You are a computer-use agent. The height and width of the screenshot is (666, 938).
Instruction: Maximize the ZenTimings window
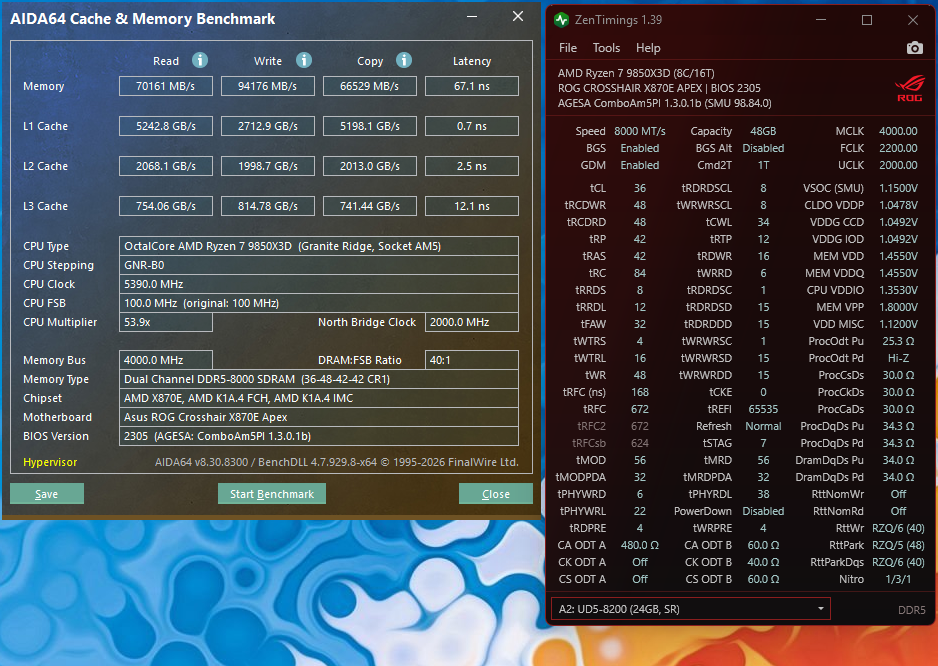(x=867, y=20)
